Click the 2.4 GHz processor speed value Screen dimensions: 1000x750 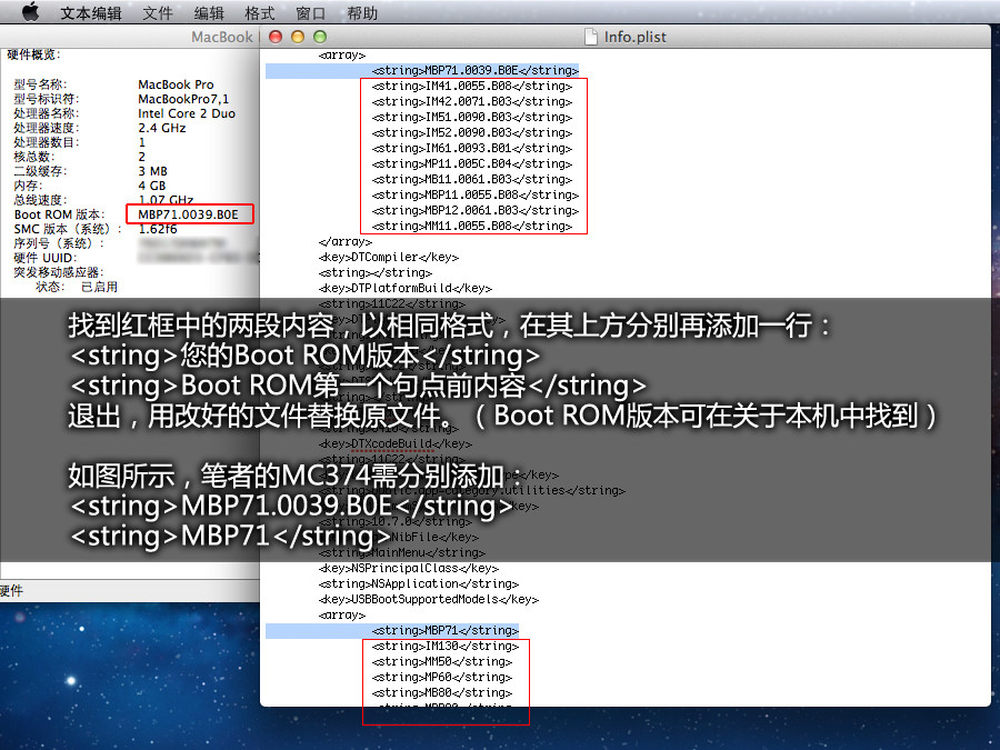(x=162, y=128)
